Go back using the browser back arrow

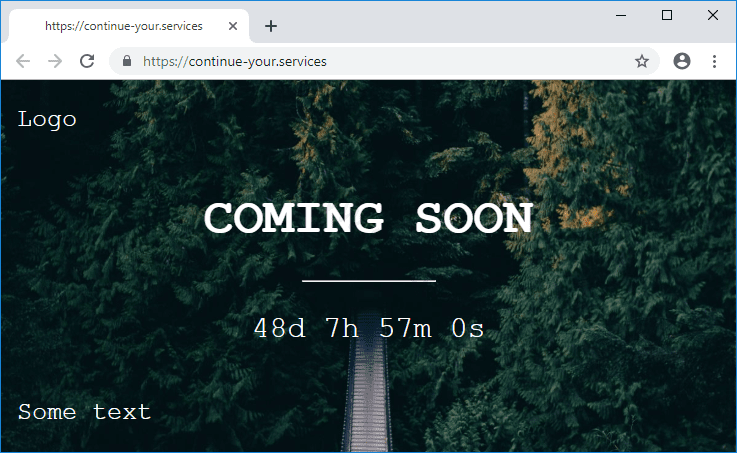23,61
